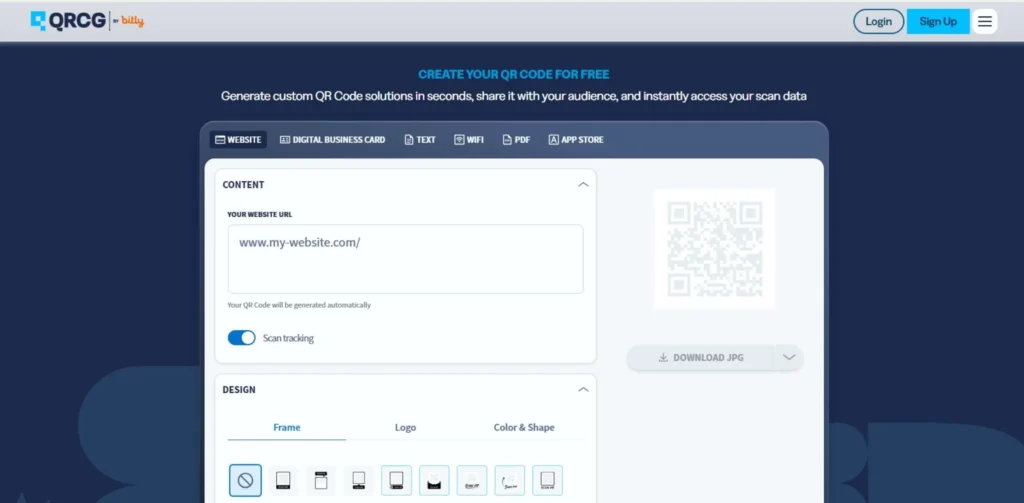Click the bitly logo link
The image size is (1024, 503).
click(x=133, y=22)
